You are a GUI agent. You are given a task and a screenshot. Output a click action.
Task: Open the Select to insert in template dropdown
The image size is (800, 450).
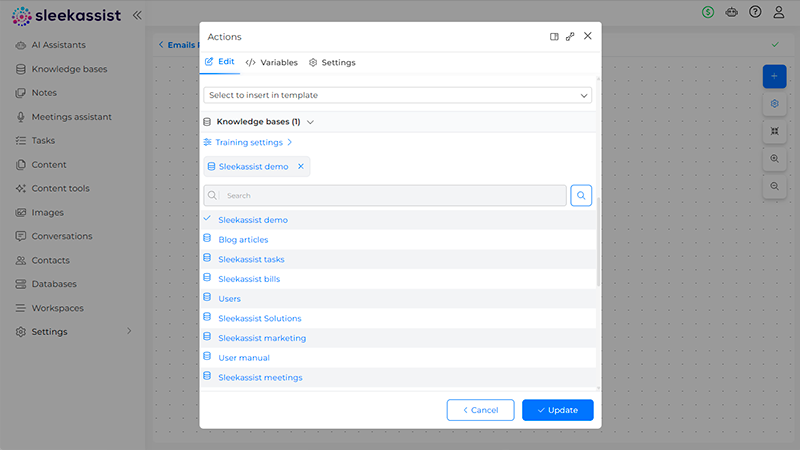[397, 95]
